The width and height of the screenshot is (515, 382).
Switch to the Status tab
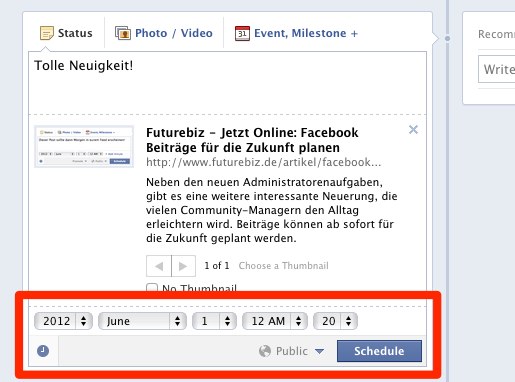pyautogui.click(x=66, y=33)
